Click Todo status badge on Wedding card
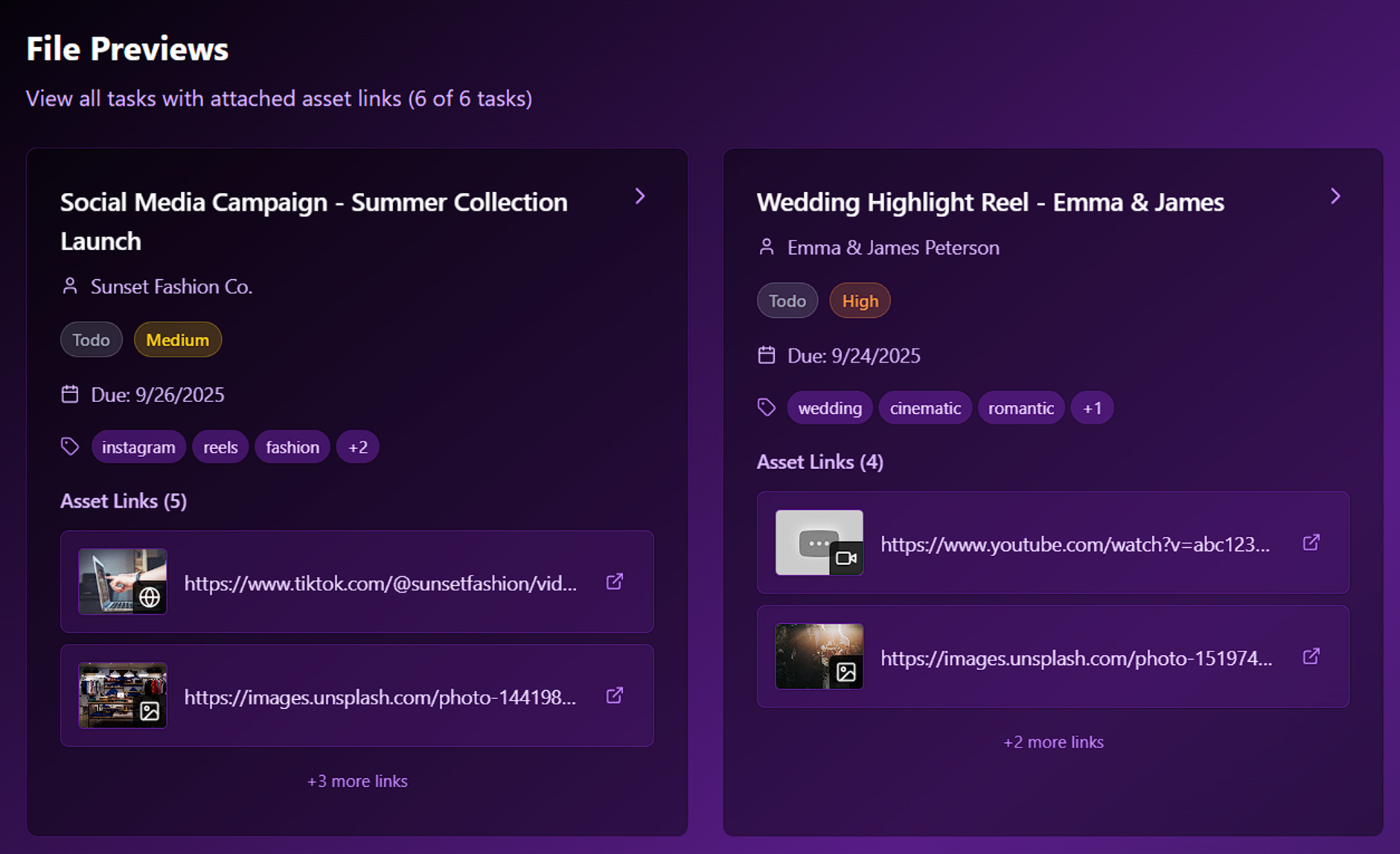Image resolution: width=1400 pixels, height=854 pixels. (x=787, y=301)
